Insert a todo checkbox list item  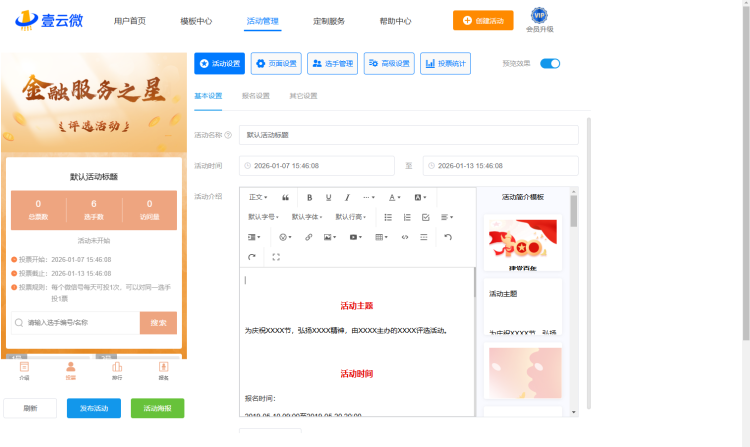coord(426,217)
